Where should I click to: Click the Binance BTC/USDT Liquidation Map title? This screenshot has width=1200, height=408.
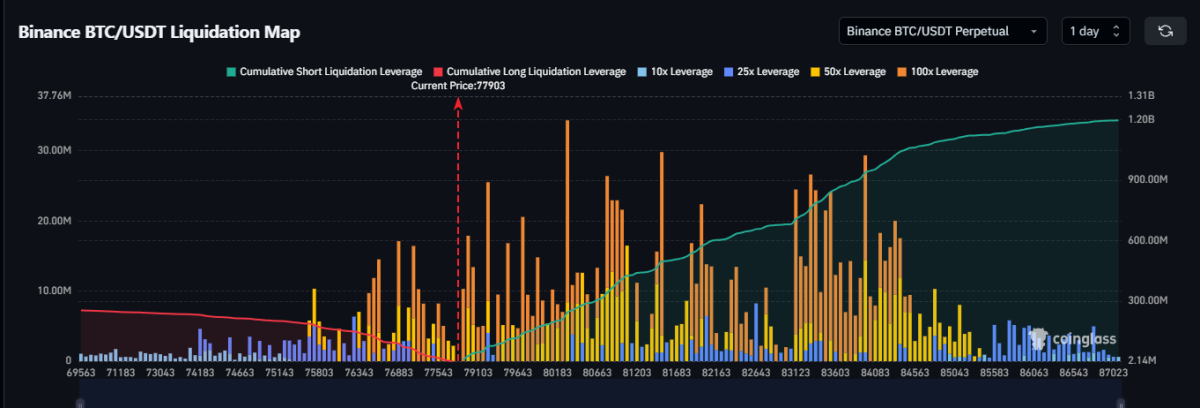tap(159, 31)
